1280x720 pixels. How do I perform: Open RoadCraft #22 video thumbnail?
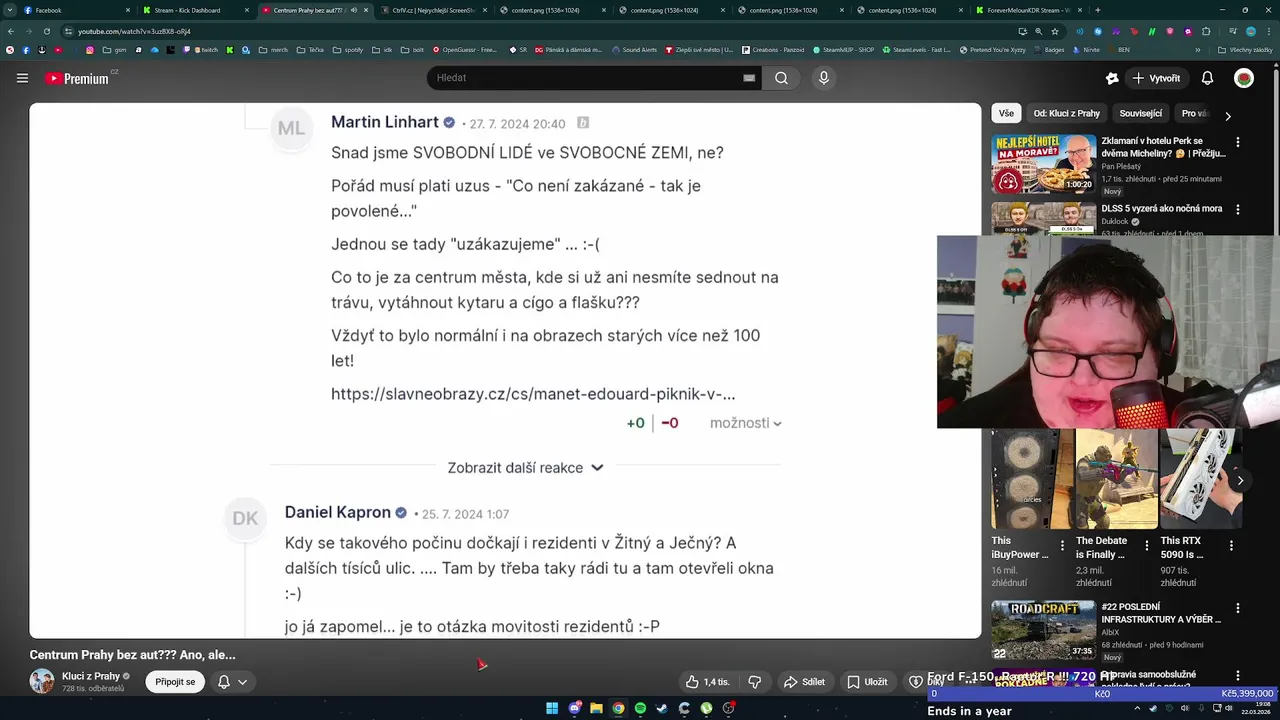click(1043, 630)
